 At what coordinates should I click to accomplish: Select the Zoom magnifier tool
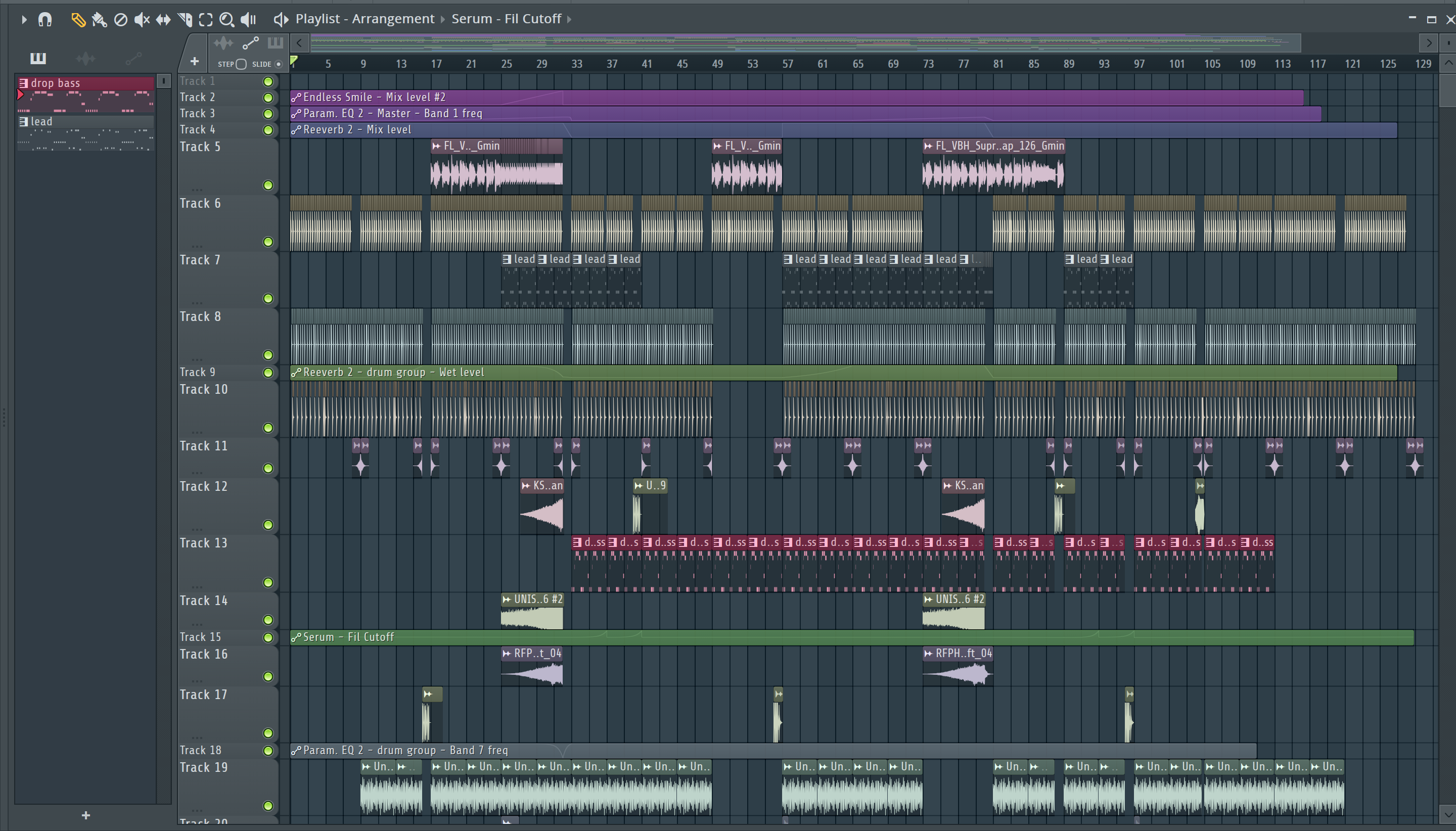tap(226, 20)
